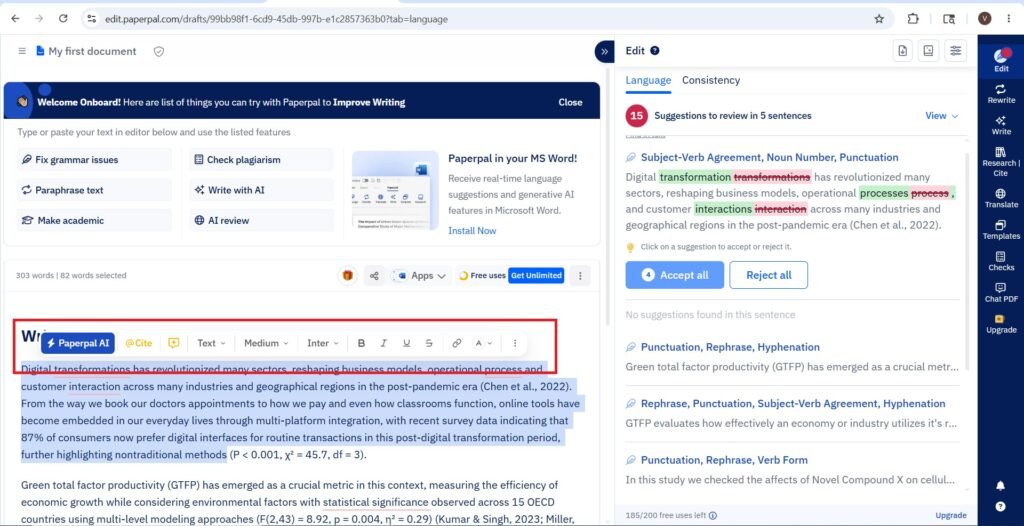The width and height of the screenshot is (1024, 526).
Task: Click Upgrade link at panel bottom
Action: click(951, 515)
